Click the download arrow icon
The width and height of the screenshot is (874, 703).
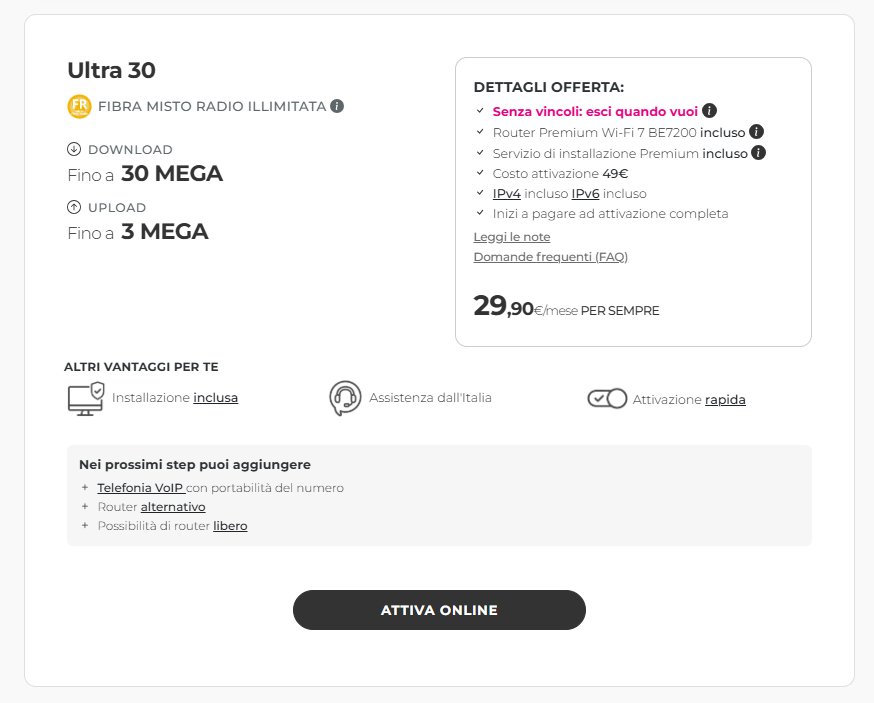(74, 150)
